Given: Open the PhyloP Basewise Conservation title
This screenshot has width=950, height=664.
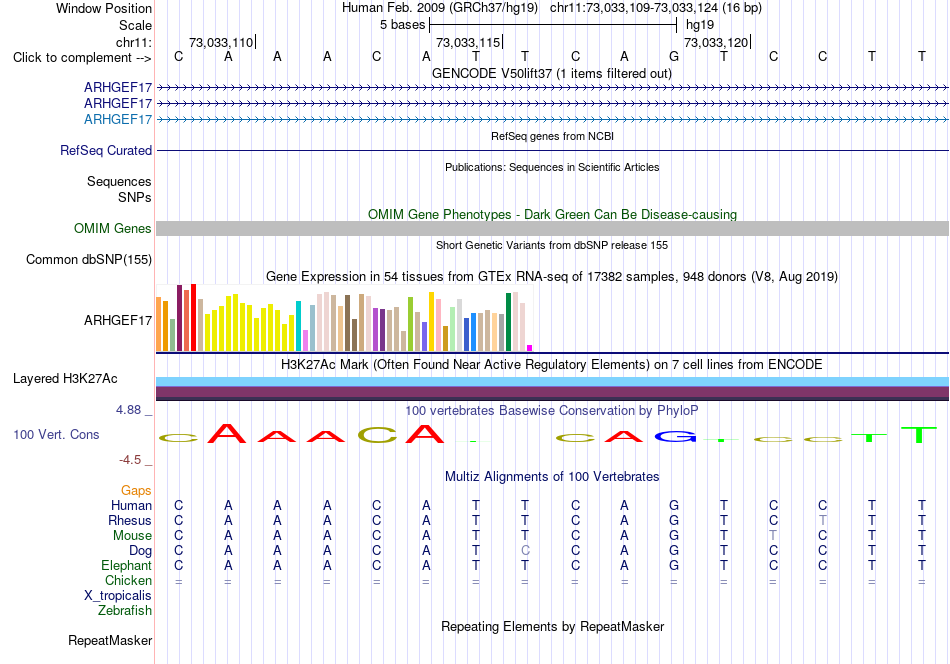Looking at the screenshot, I should tap(552, 411).
